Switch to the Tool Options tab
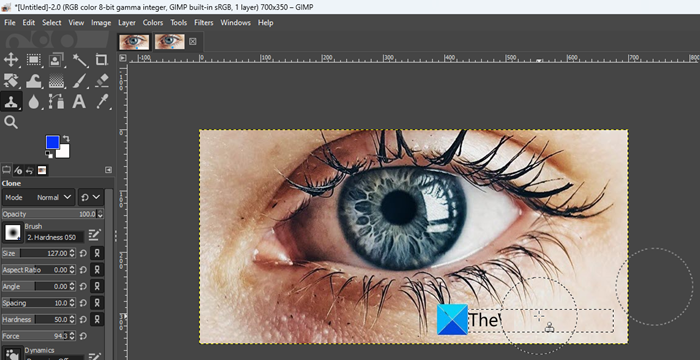The image size is (700, 360). 7,170
